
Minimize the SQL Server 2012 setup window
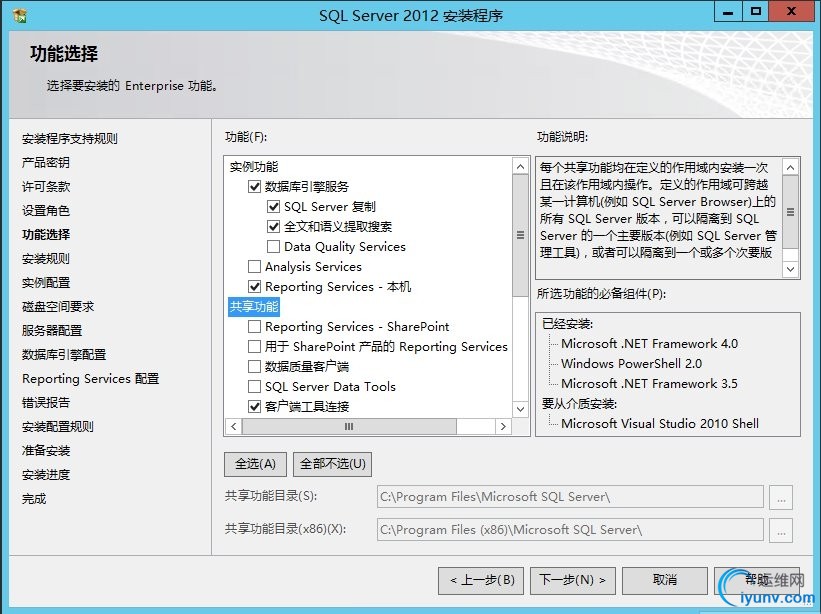click(728, 12)
